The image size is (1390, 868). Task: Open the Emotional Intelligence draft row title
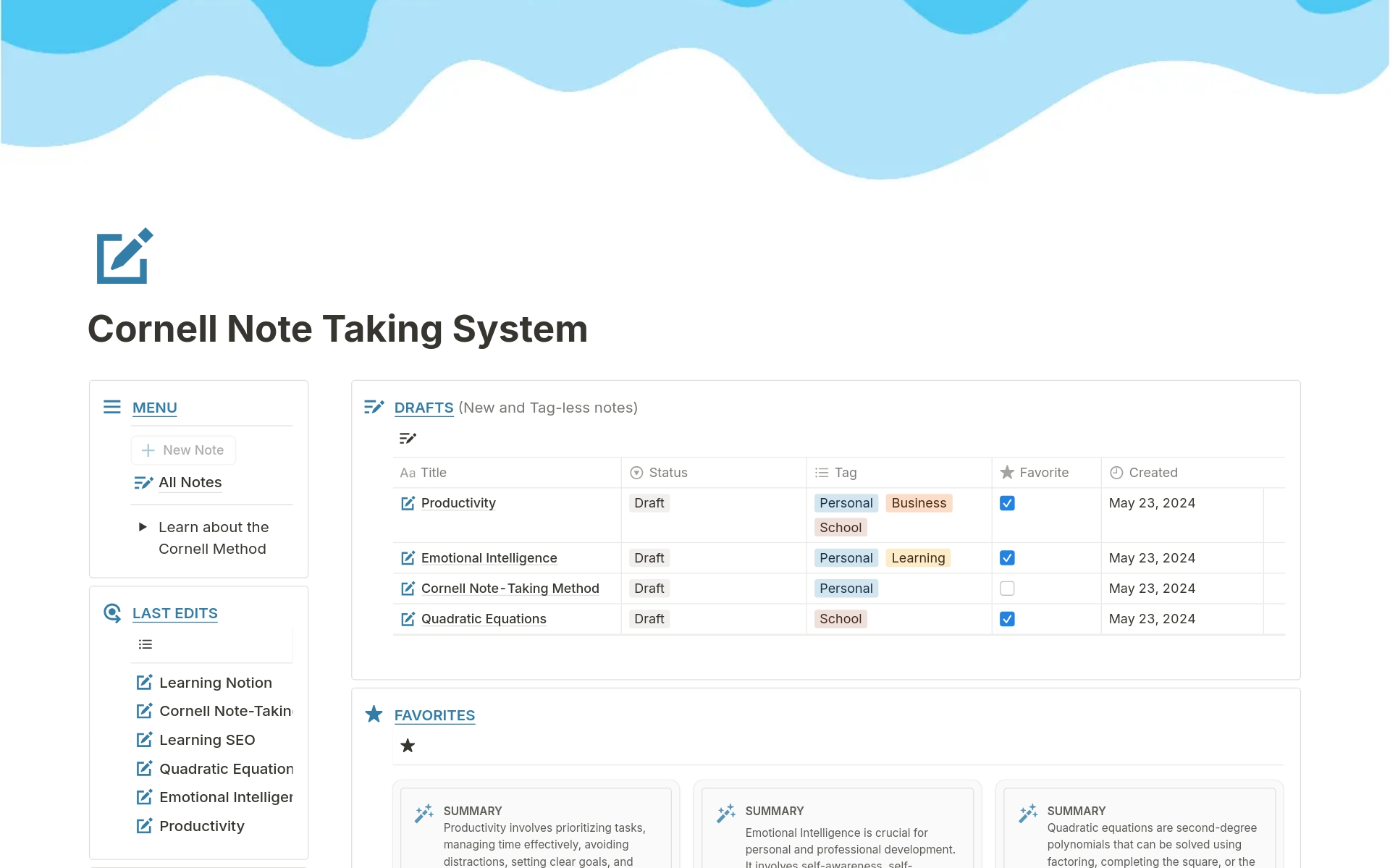point(489,558)
